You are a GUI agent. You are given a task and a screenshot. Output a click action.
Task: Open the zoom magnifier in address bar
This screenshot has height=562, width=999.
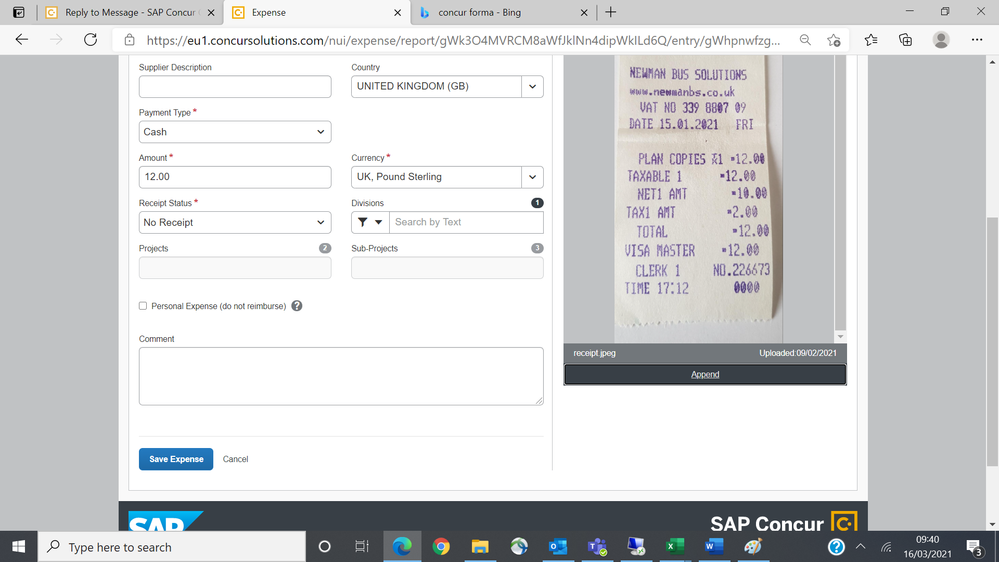(x=805, y=40)
